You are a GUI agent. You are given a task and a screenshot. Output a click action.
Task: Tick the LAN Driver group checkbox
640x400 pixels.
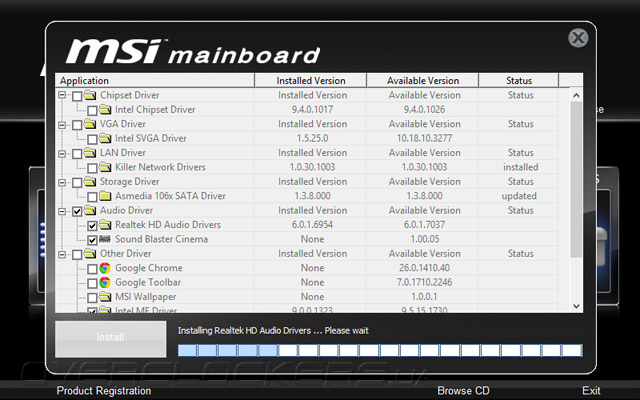tap(77, 154)
